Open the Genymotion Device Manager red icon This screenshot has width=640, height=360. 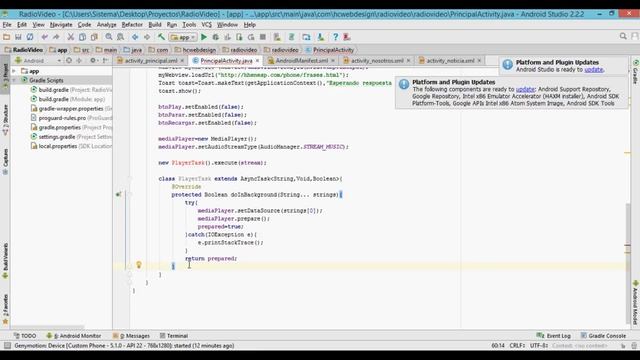pos(347,37)
